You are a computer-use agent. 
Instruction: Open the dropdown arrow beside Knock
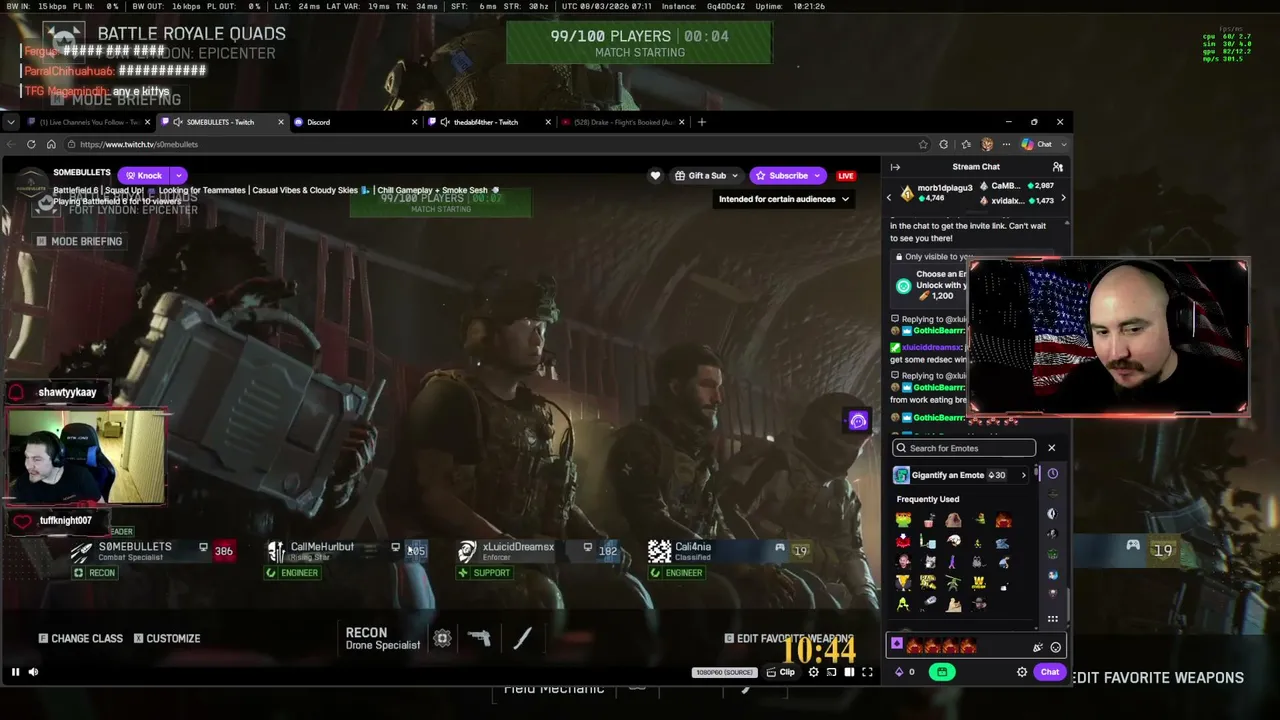[x=178, y=175]
